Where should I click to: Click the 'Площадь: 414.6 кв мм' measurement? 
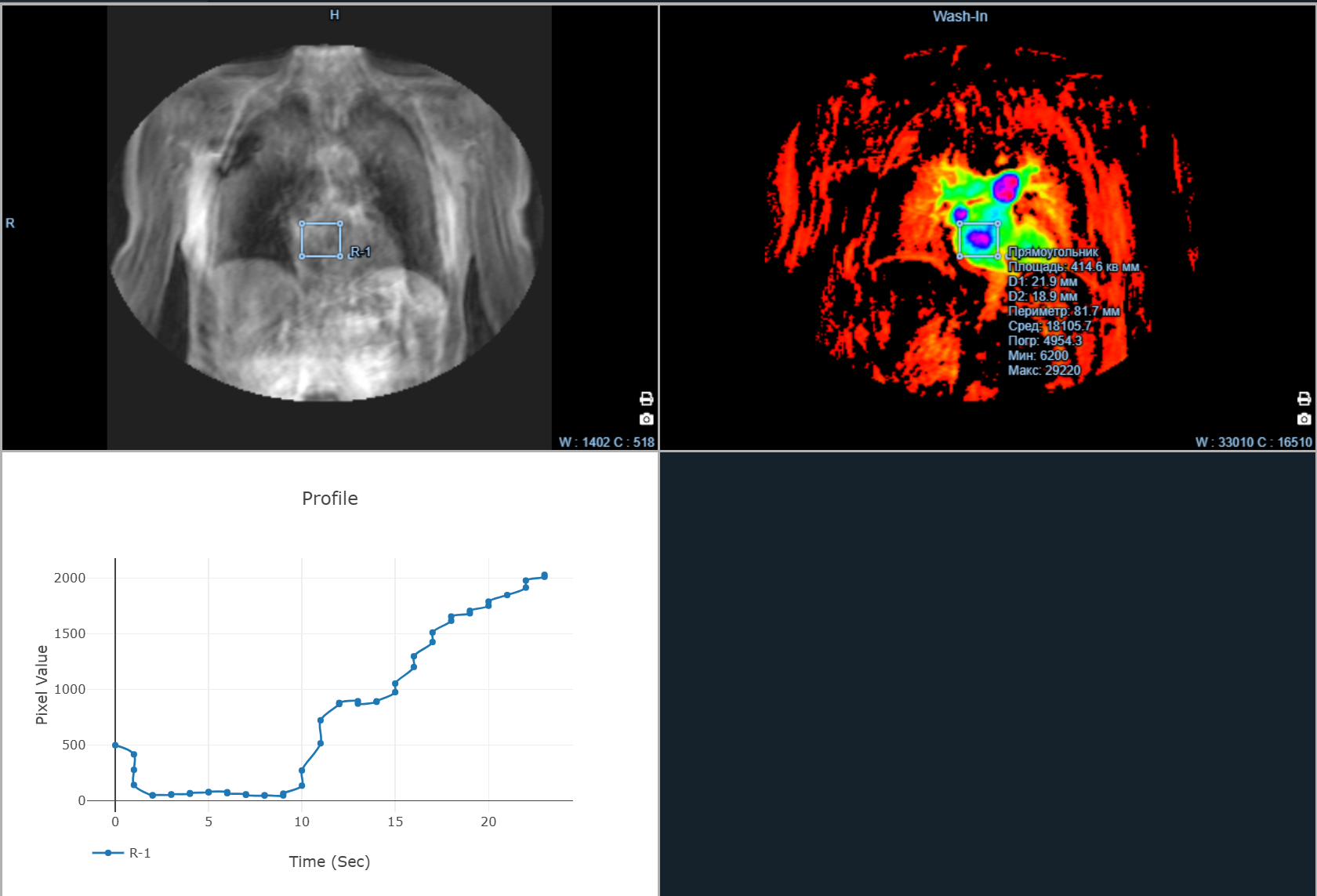[1073, 267]
